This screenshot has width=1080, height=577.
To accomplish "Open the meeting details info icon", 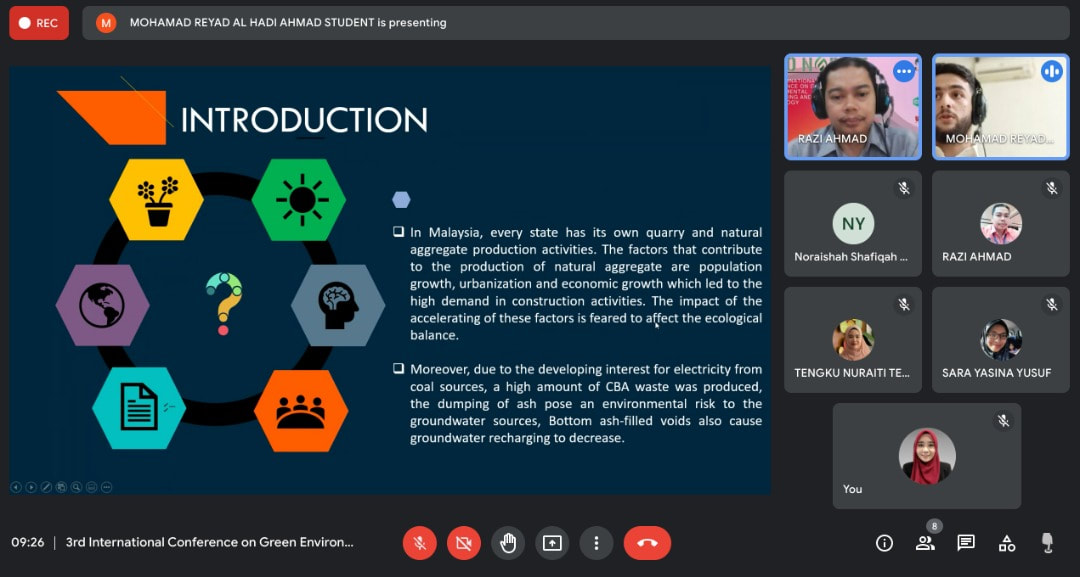I will pos(884,543).
